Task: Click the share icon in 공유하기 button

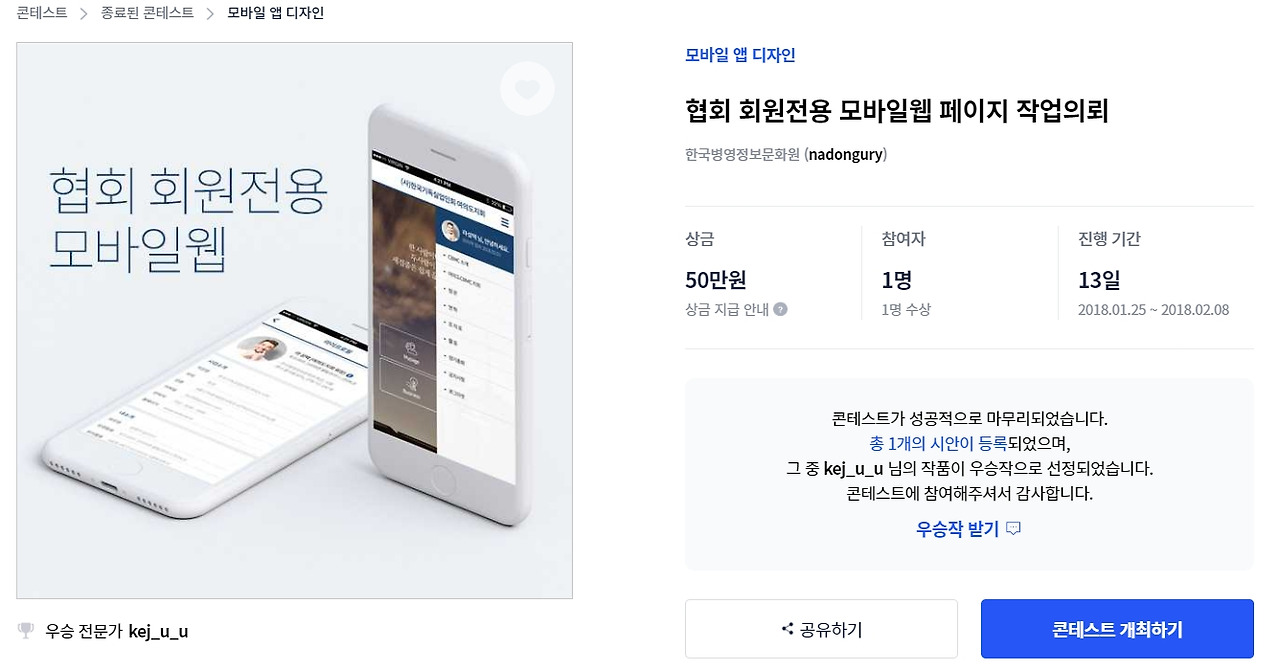Action: pyautogui.click(x=788, y=629)
